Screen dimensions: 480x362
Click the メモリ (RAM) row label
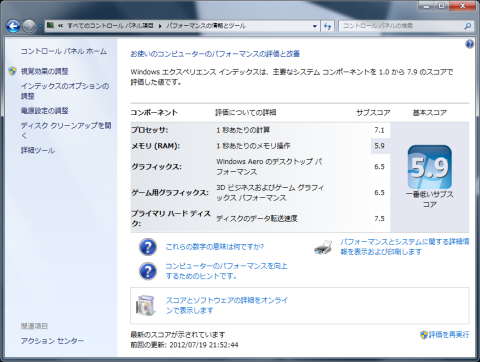click(155, 146)
